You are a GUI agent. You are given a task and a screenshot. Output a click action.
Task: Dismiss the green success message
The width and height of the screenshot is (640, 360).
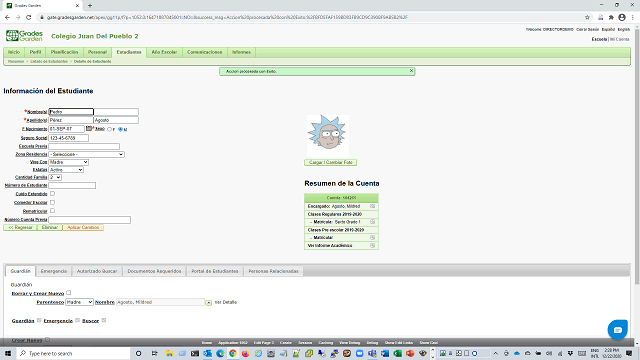(411, 71)
